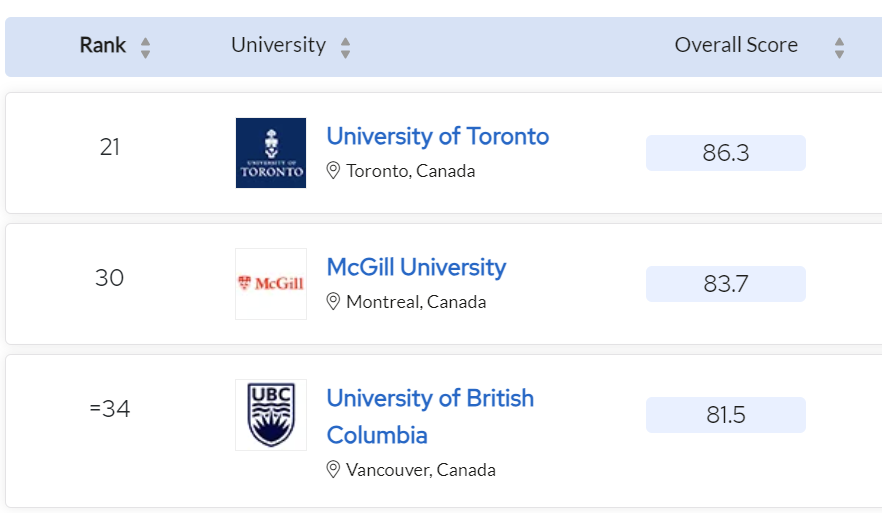
Task: Sort the table by Rank arrows
Action: coord(145,48)
